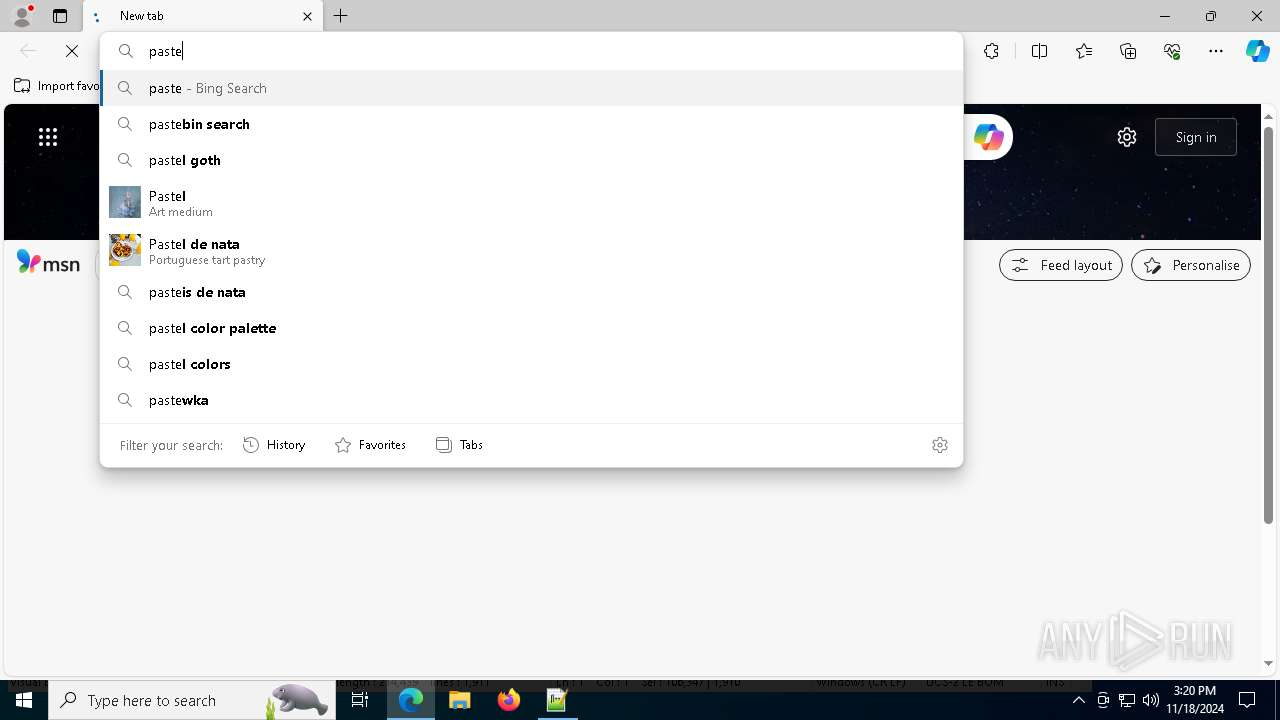Show hidden system tray icons

pyautogui.click(x=1079, y=700)
